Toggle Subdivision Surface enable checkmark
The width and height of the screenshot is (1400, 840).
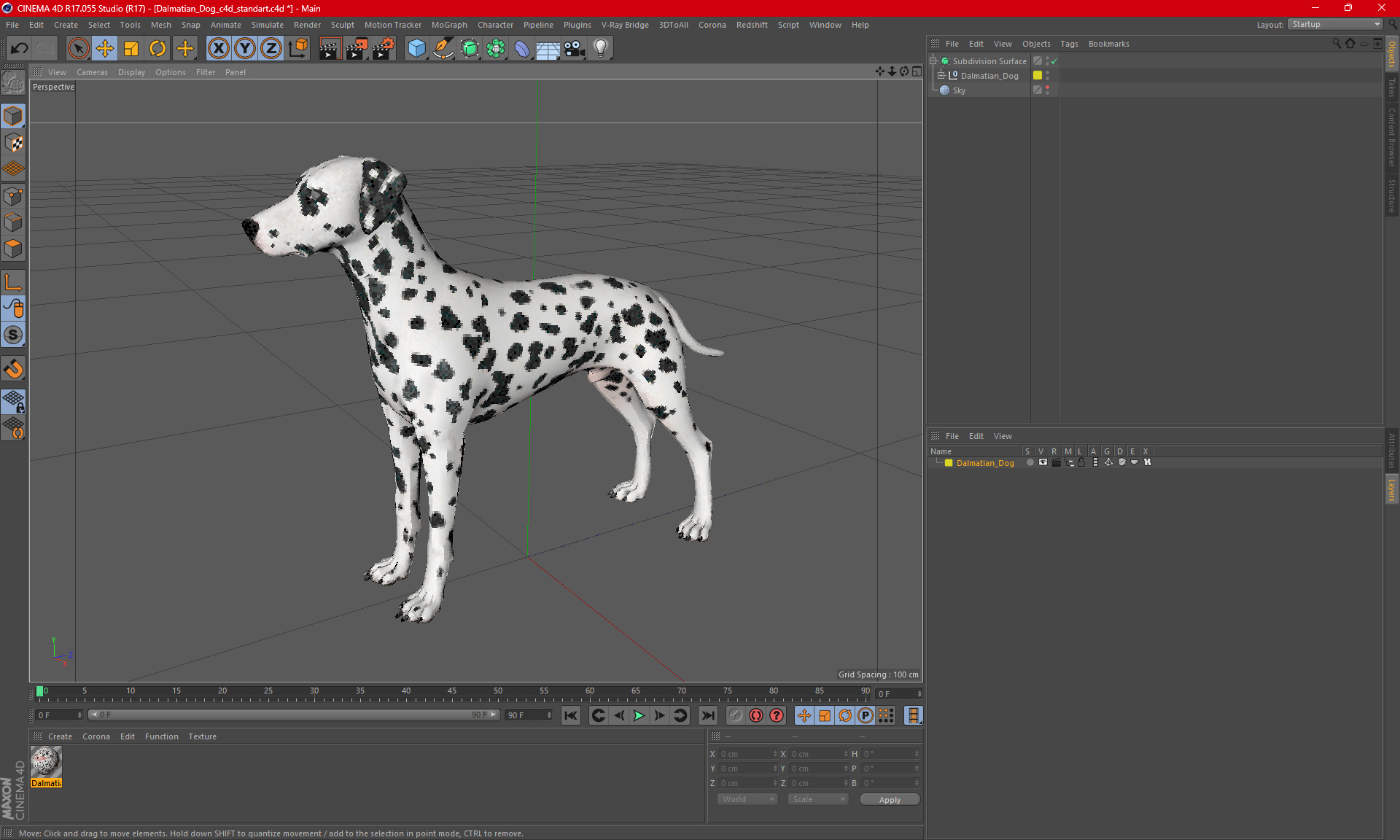pyautogui.click(x=1054, y=61)
